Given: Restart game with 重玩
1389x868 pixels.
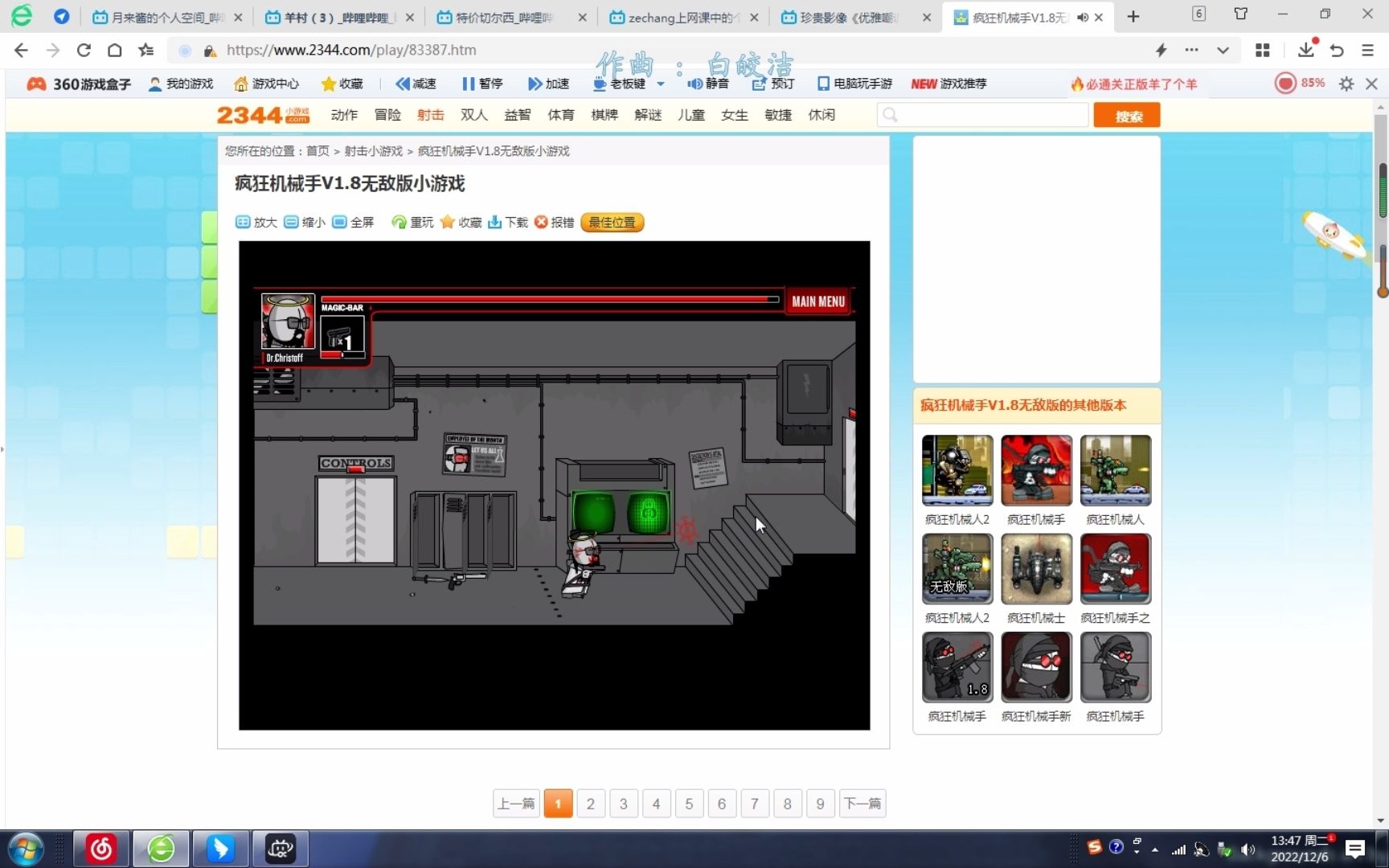Looking at the screenshot, I should [412, 223].
